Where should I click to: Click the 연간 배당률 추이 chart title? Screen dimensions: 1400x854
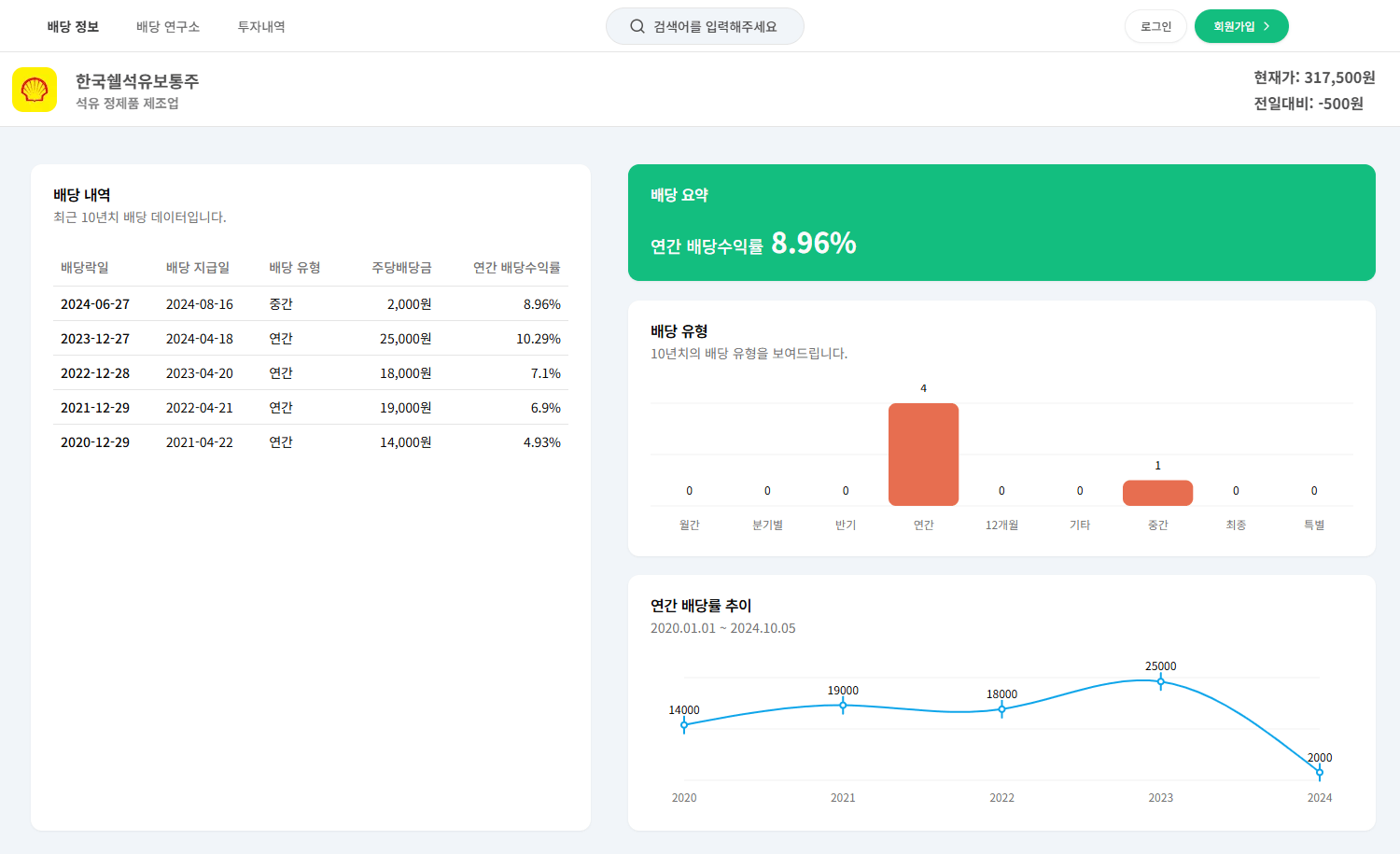point(701,606)
